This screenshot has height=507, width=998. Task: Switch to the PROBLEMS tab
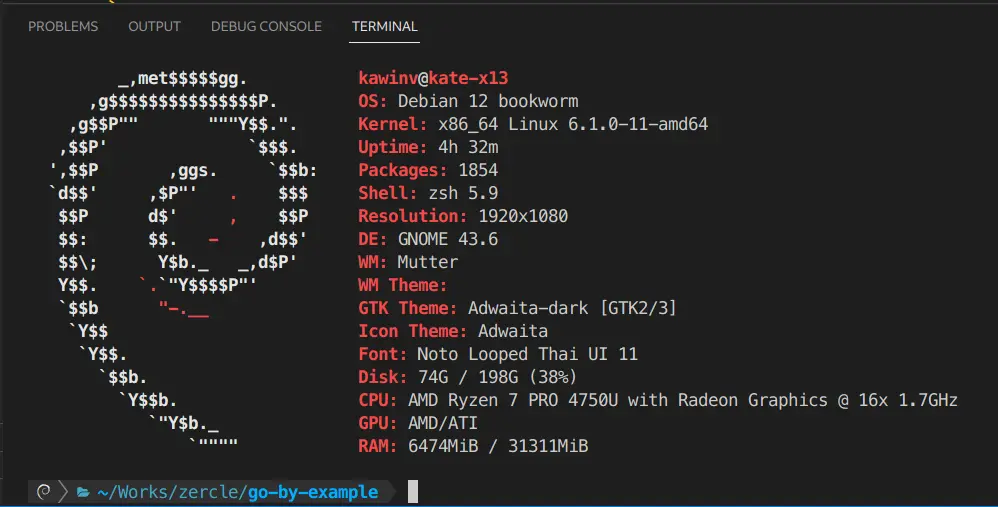63,26
